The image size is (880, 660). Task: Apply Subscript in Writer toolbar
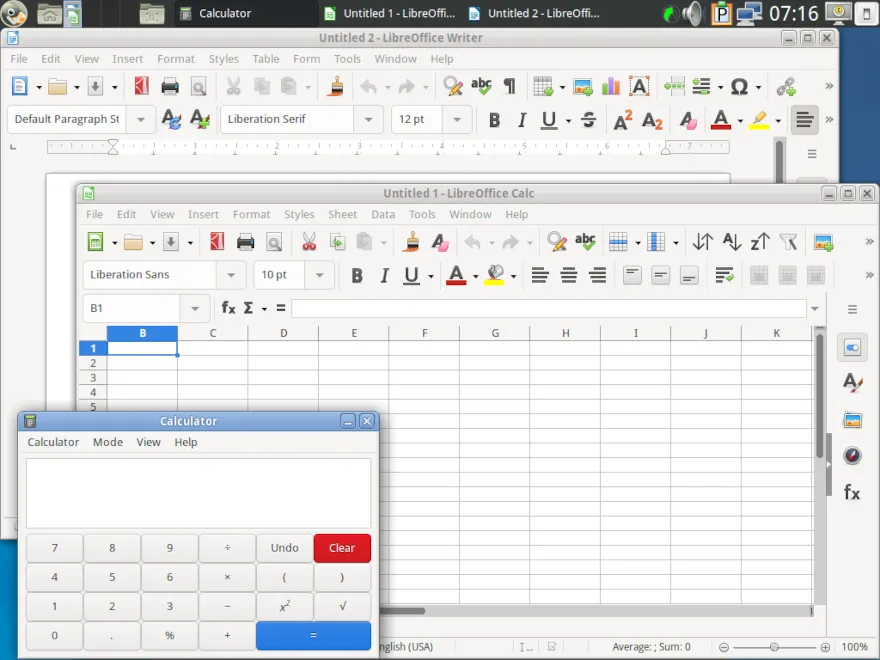click(x=652, y=120)
